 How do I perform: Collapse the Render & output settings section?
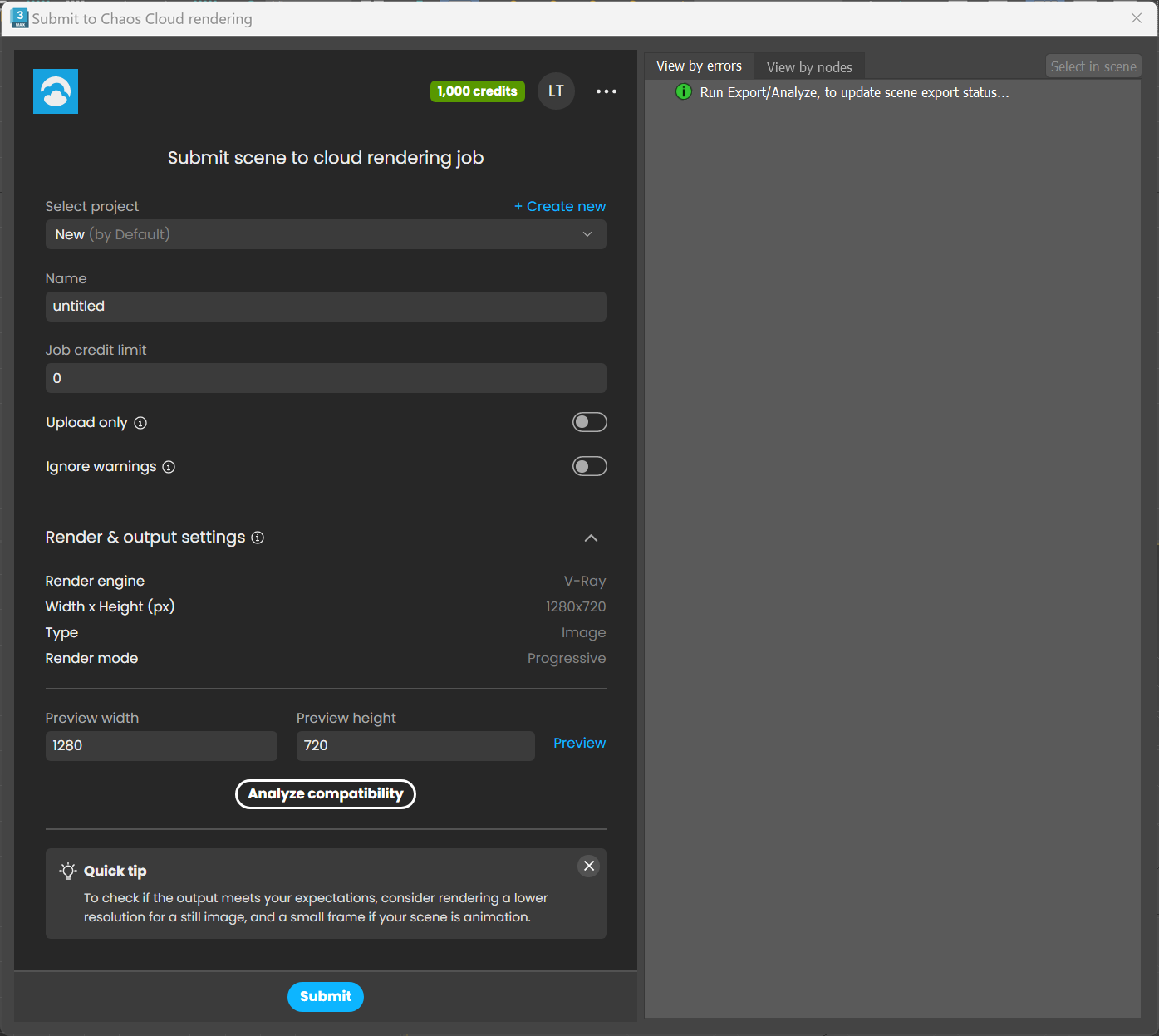click(x=591, y=538)
